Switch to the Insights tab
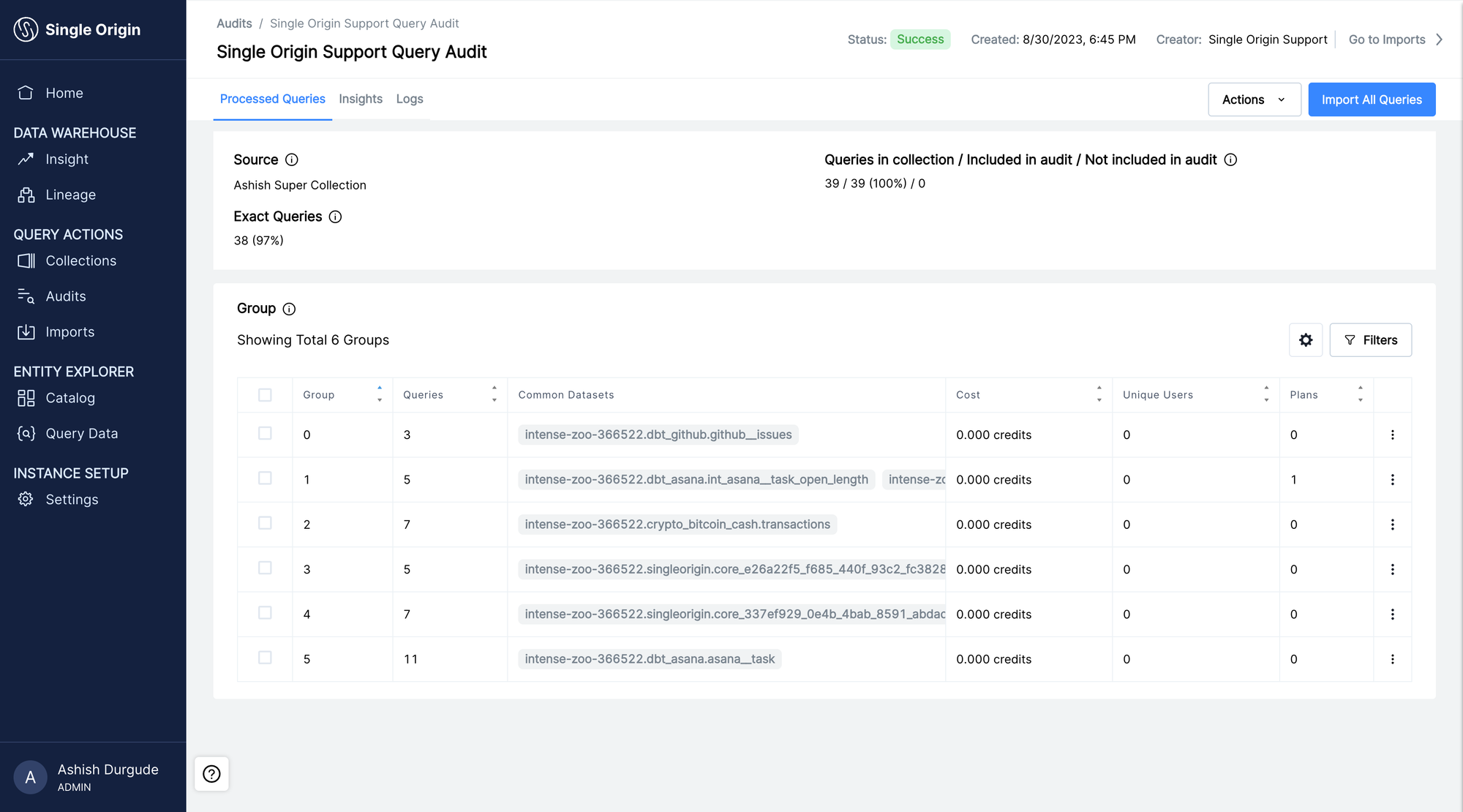The height and width of the screenshot is (812, 1463). tap(361, 99)
